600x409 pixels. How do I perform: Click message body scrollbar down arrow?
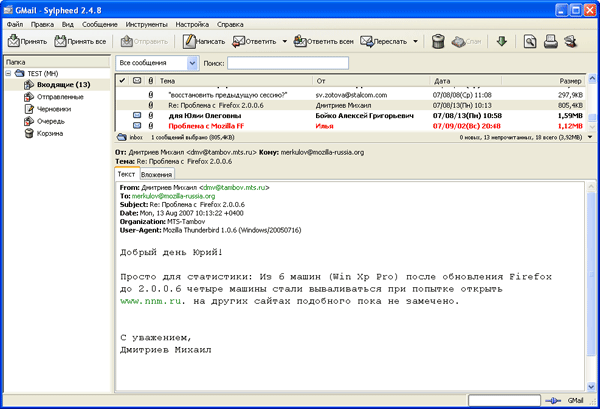point(592,386)
